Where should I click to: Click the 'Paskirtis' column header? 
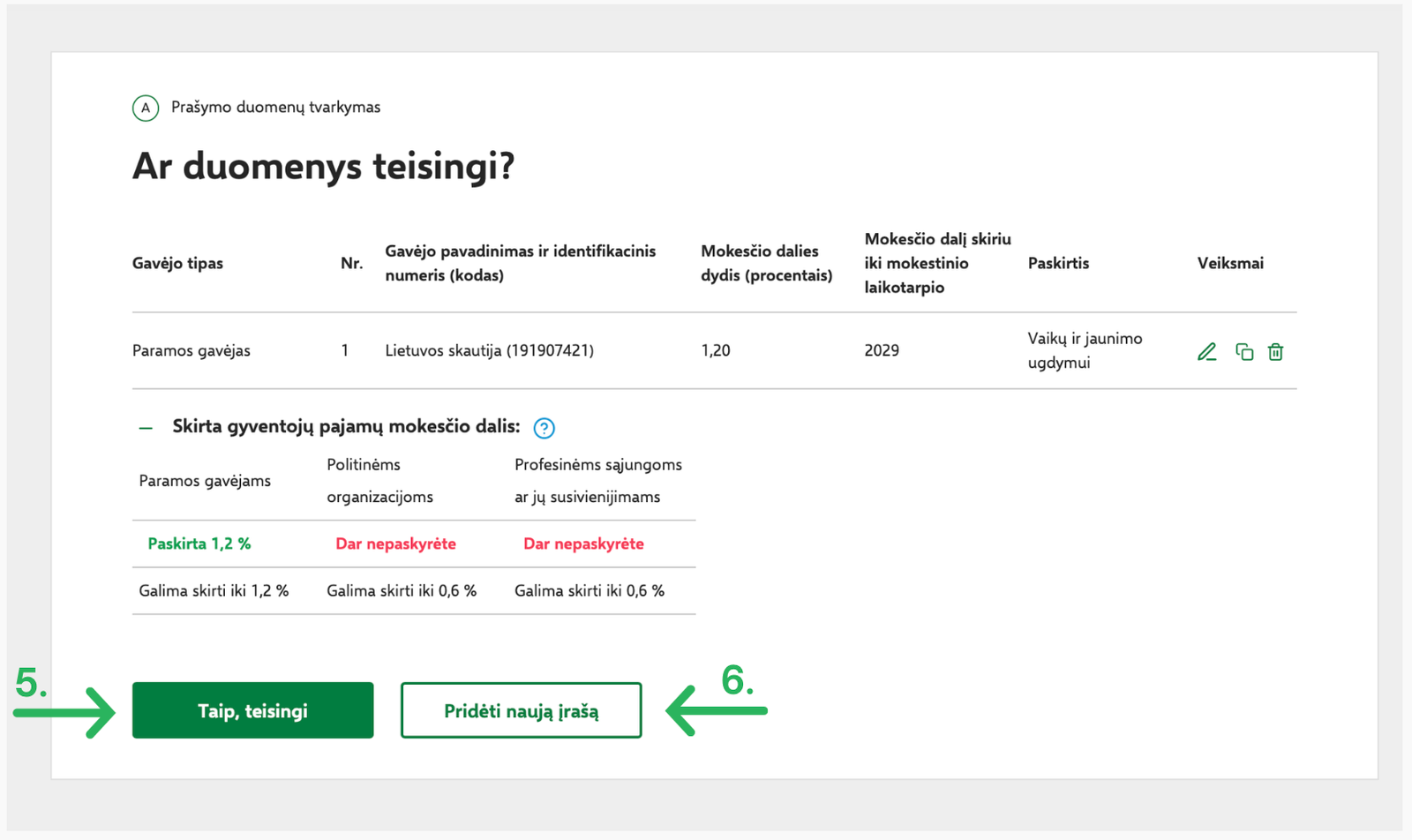point(1058,263)
